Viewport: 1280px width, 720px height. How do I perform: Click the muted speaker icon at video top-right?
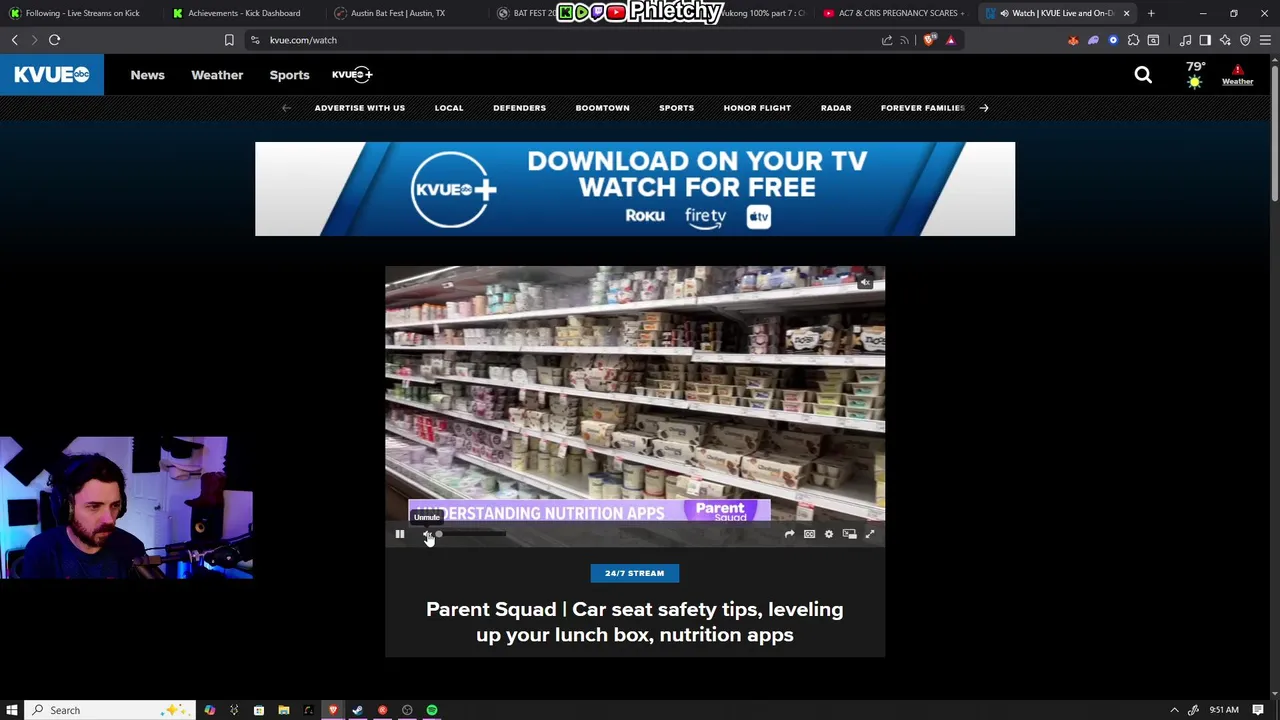[865, 283]
